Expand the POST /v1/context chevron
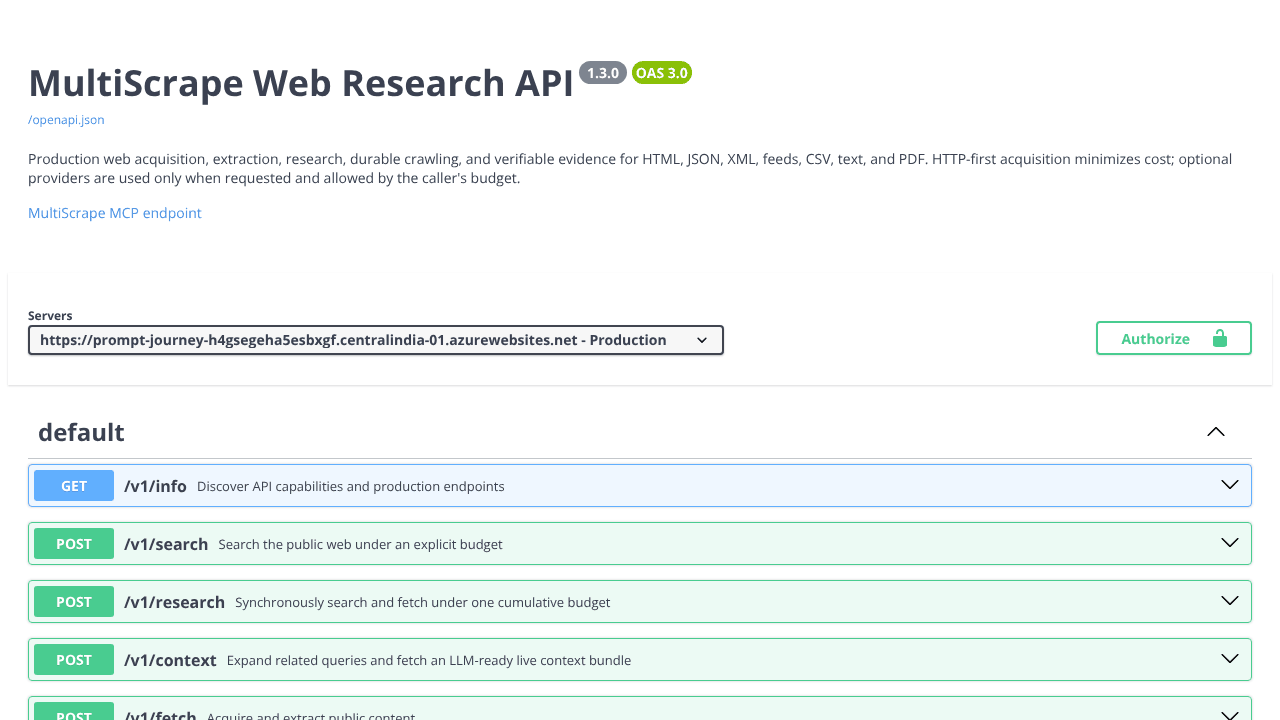Viewport: 1280px width, 720px height. pyautogui.click(x=1230, y=659)
